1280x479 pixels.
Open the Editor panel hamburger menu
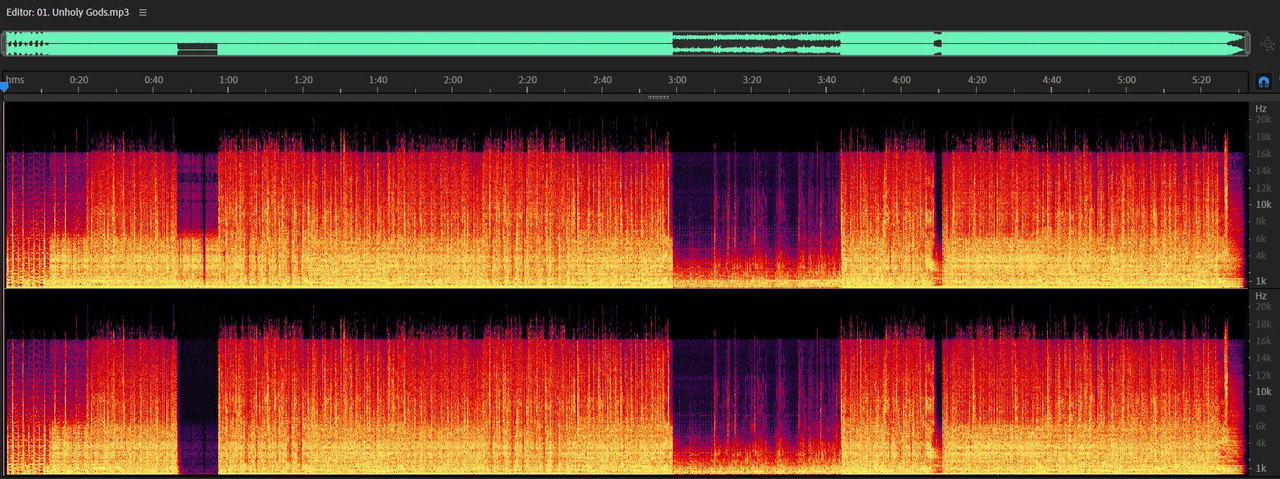(143, 13)
